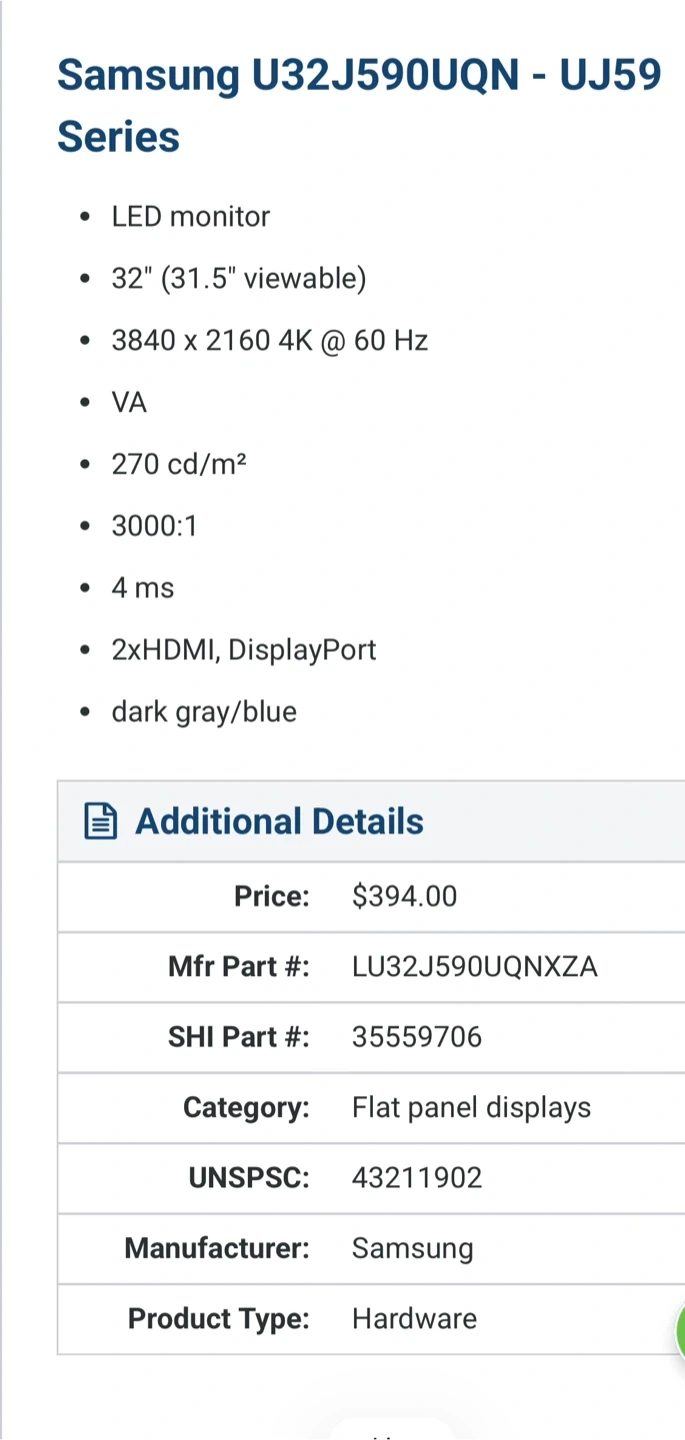Click the dark gray/blue color specification
The height and width of the screenshot is (1440, 685).
pos(204,712)
